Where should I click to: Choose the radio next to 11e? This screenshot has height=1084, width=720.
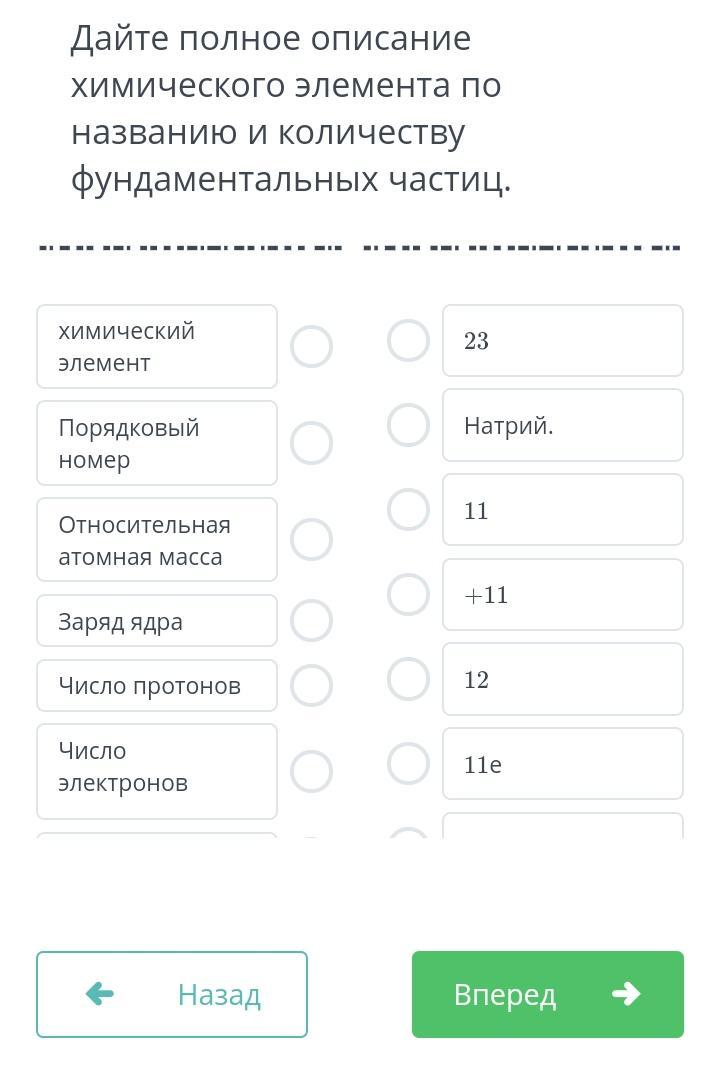point(408,764)
